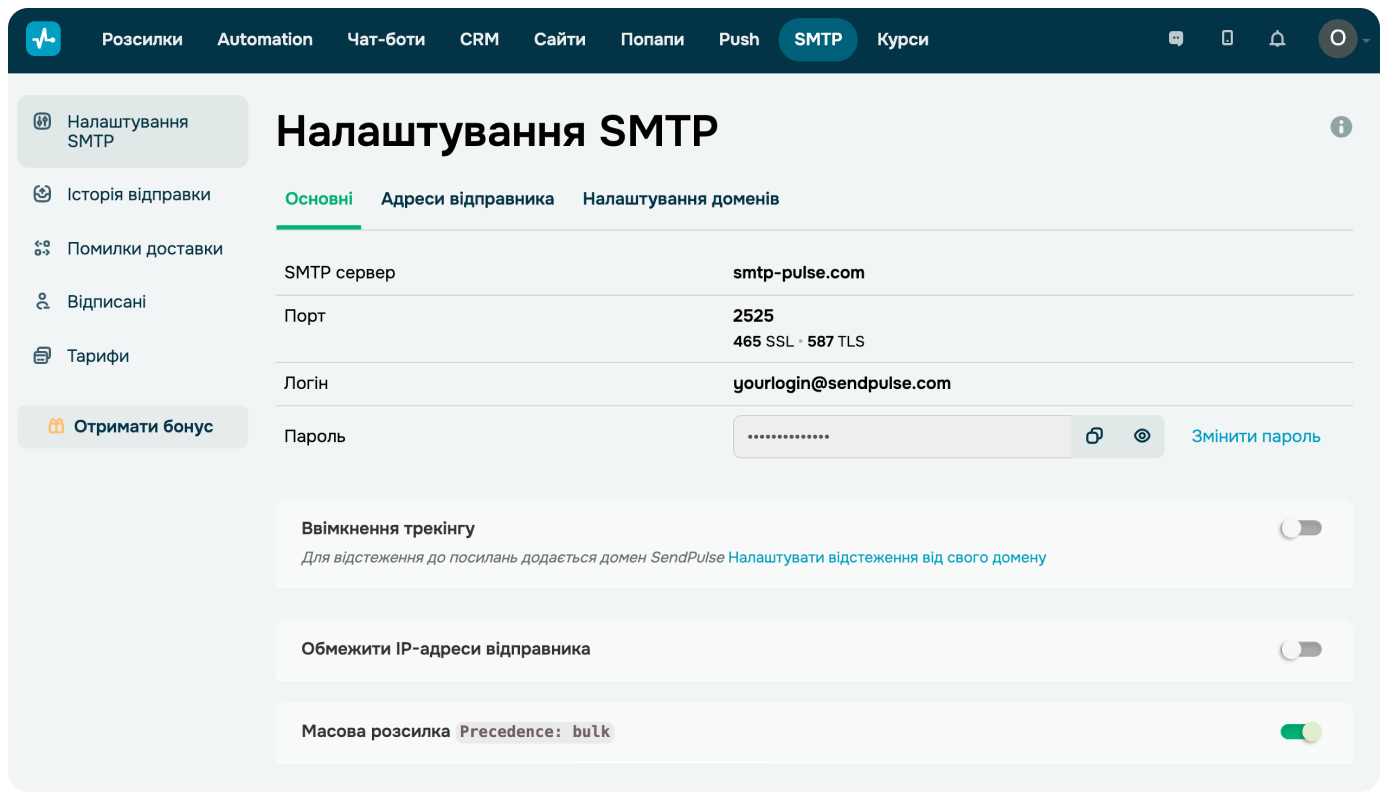Expand account menu arrow next to avatar
The height and width of the screenshot is (800, 1388).
point(1366,41)
